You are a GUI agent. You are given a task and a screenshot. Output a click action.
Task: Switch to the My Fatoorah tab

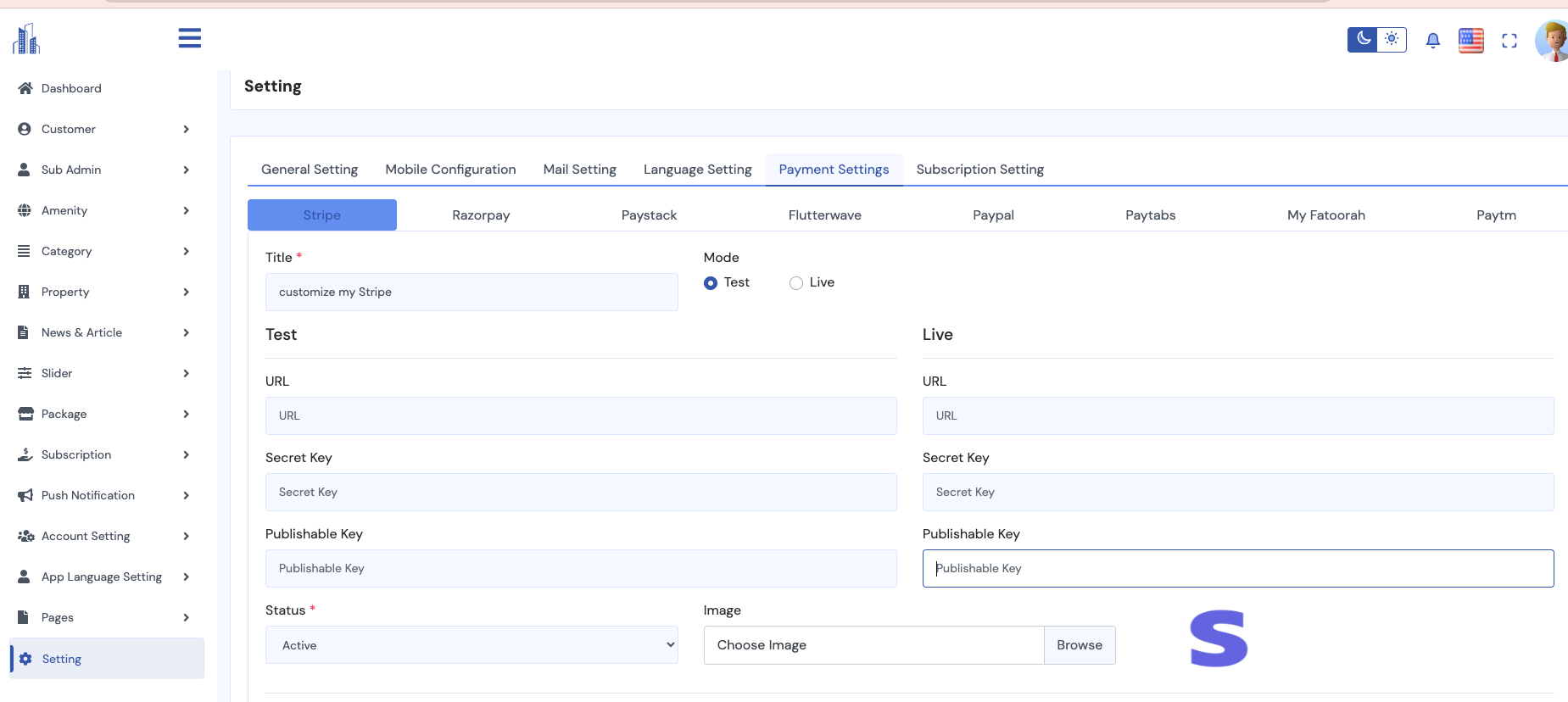1326,215
